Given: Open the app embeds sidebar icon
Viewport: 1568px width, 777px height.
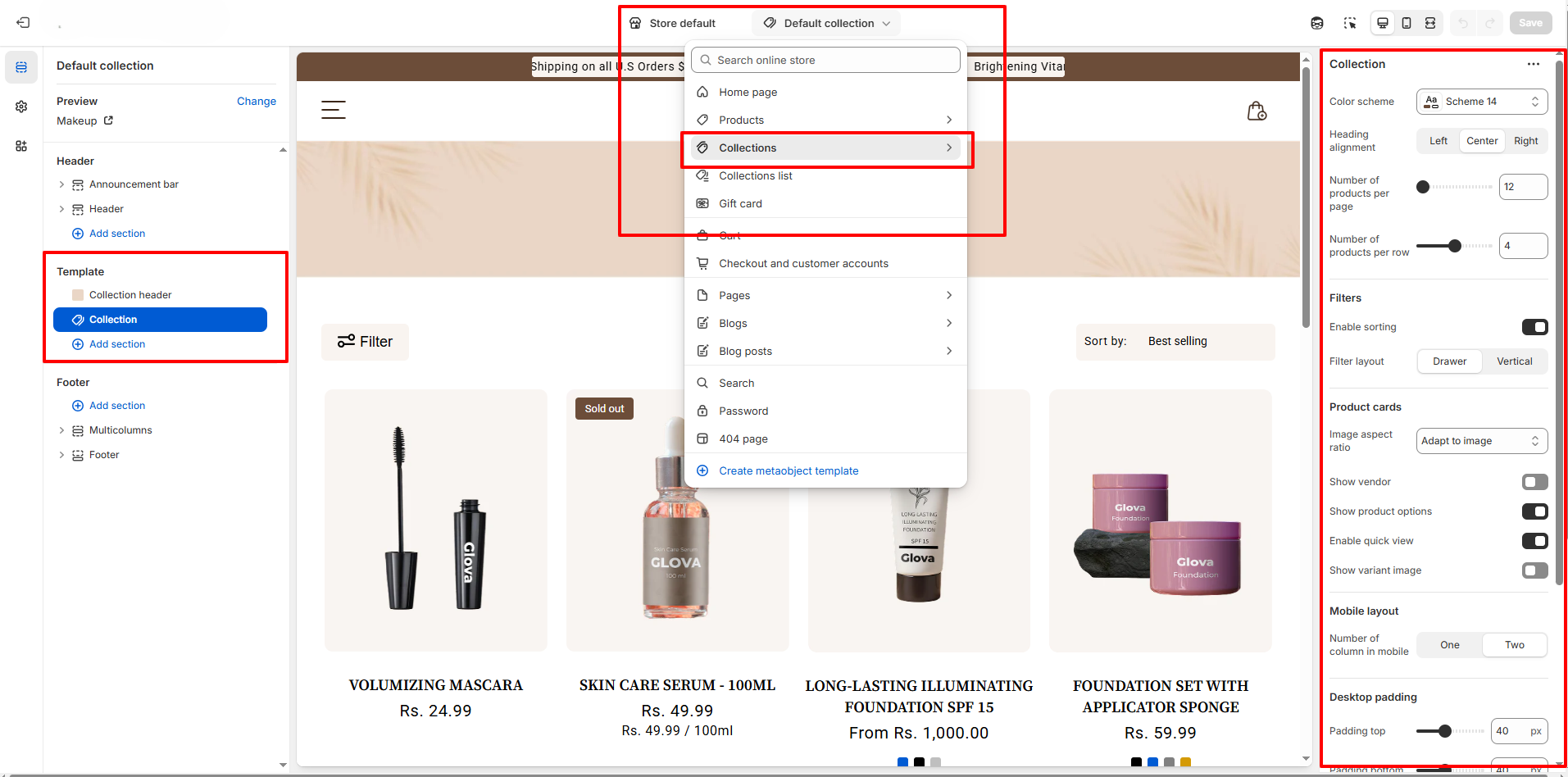Looking at the screenshot, I should click(x=21, y=146).
